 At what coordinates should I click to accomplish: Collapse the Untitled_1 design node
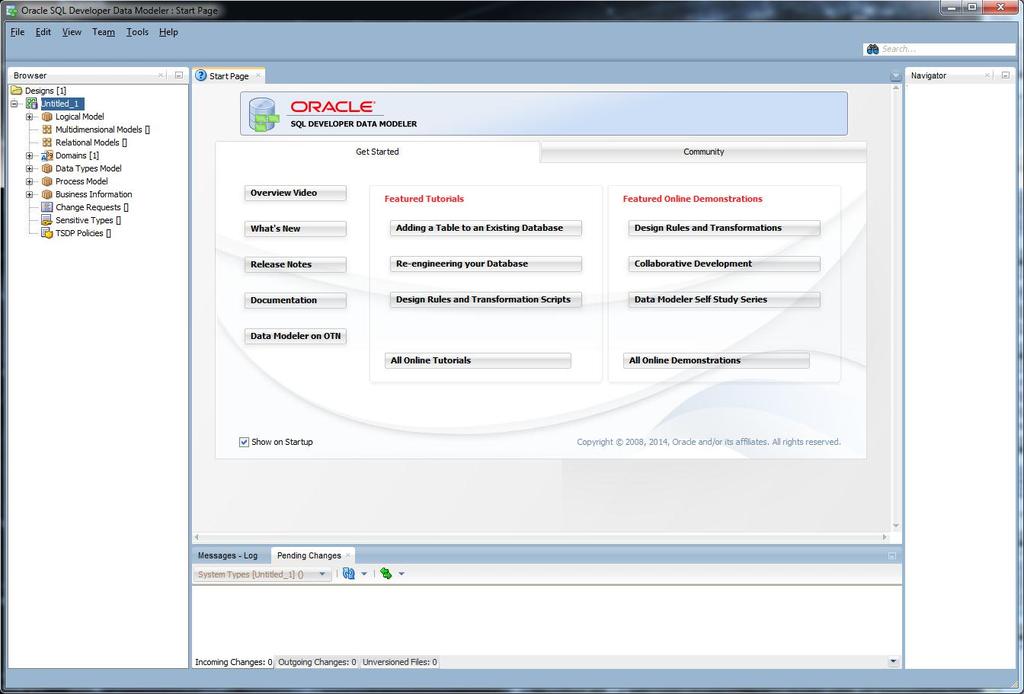(x=14, y=104)
